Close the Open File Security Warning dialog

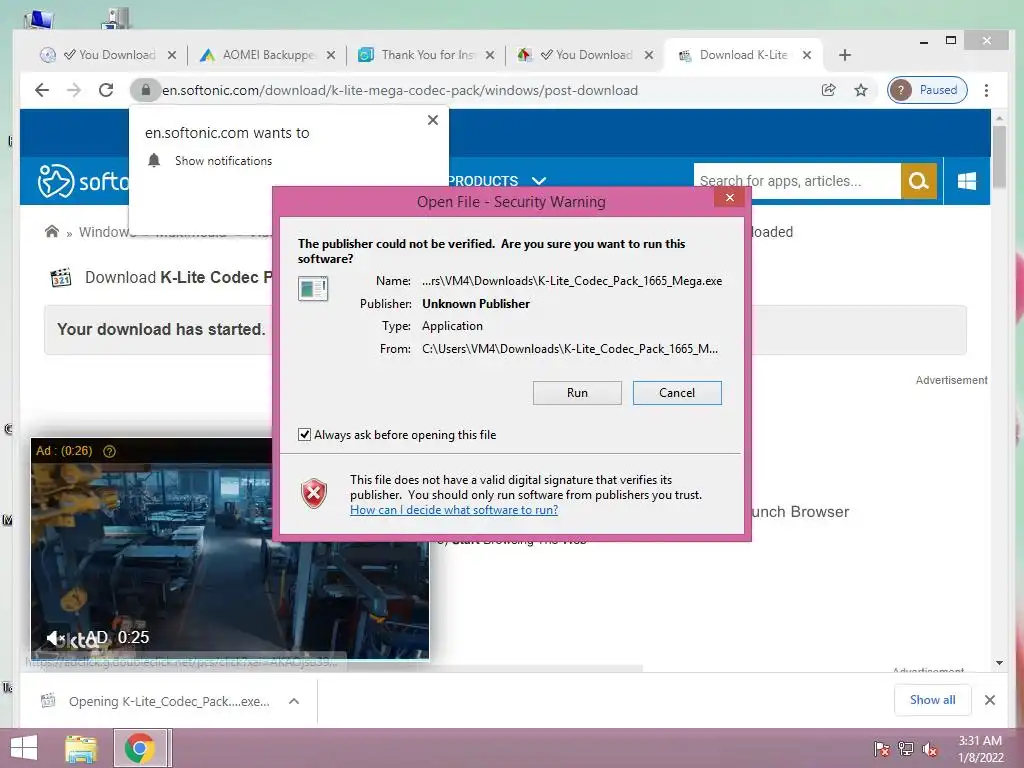(729, 197)
